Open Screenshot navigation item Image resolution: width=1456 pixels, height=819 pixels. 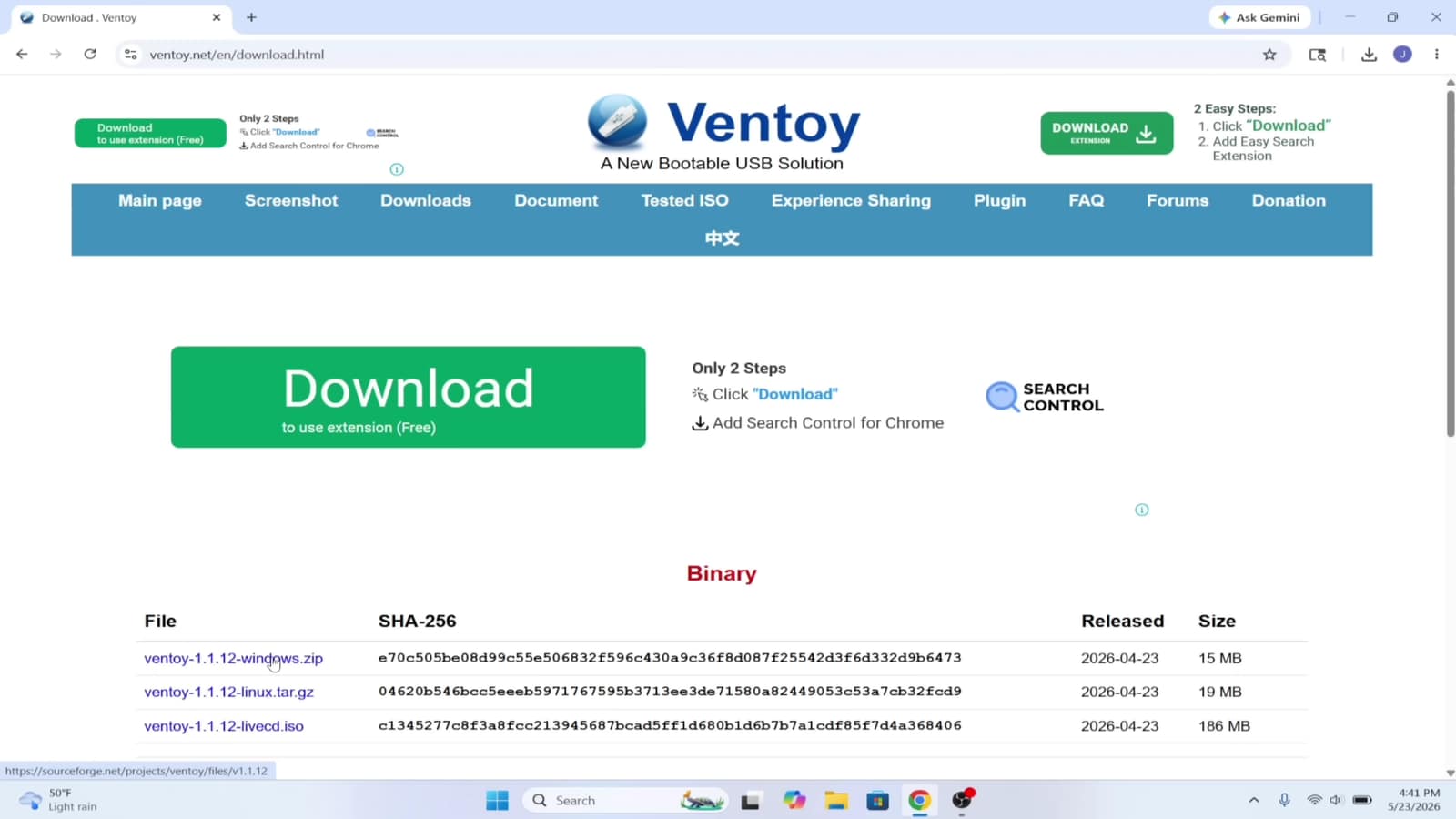291,200
